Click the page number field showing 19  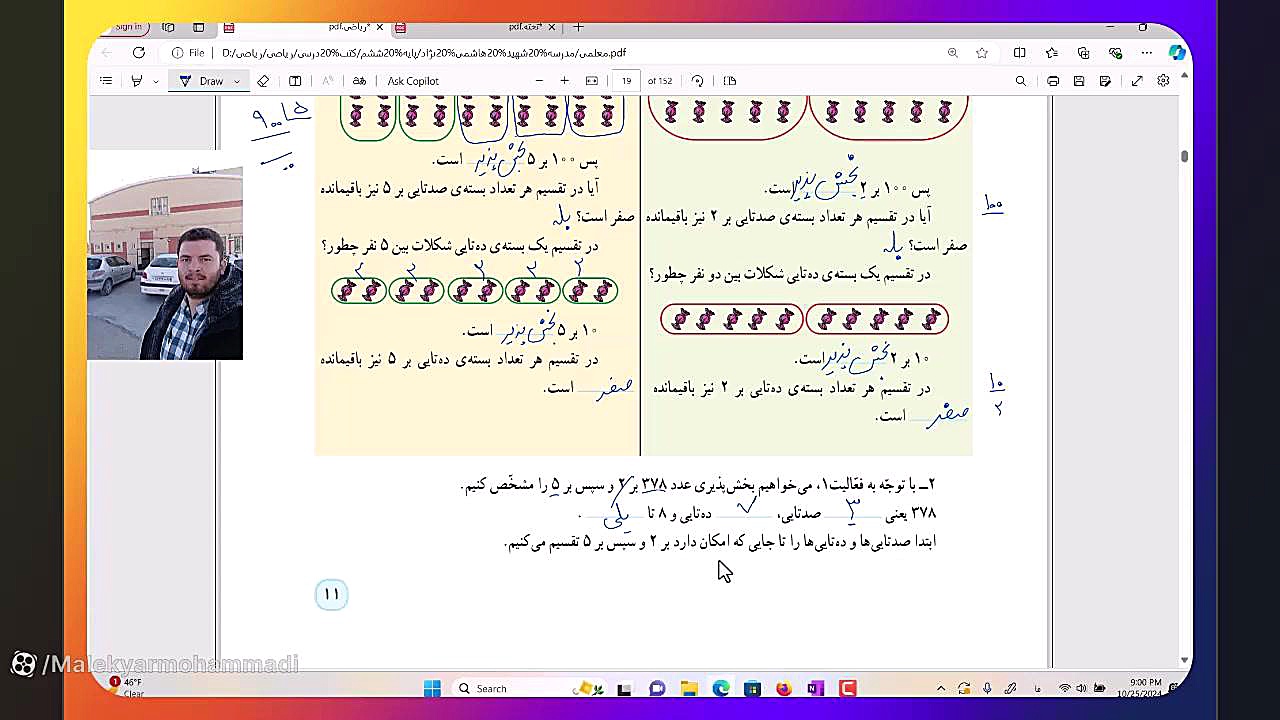pos(626,81)
